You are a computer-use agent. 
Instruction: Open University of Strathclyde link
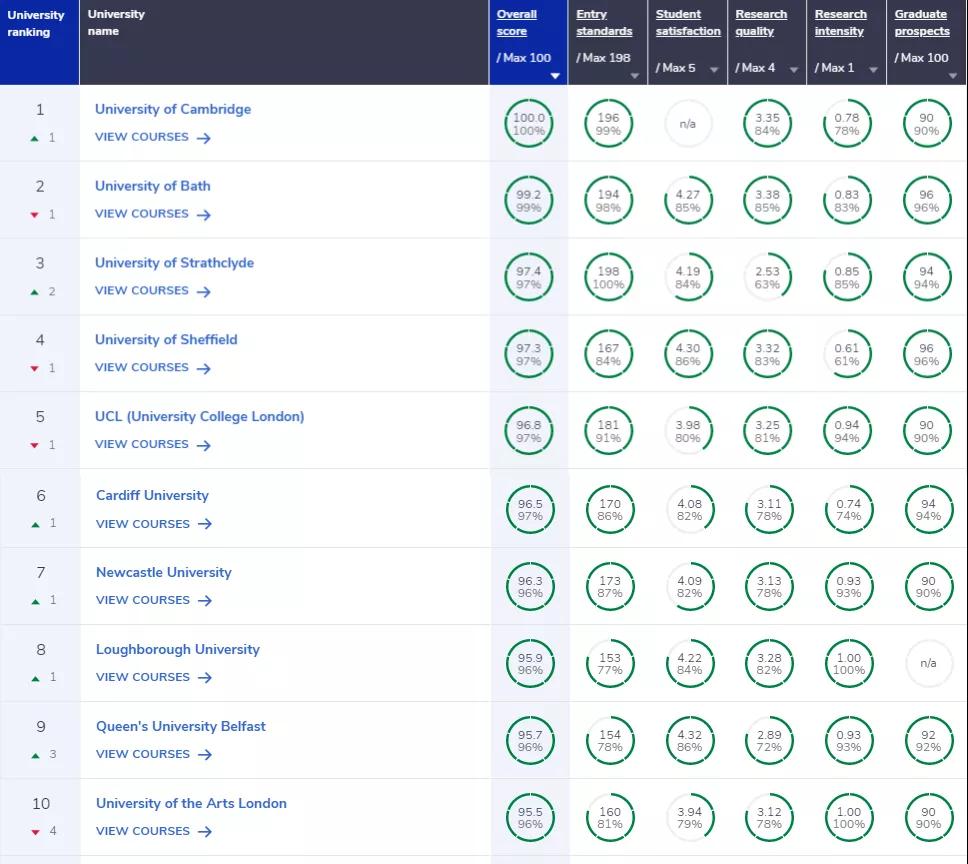(174, 263)
